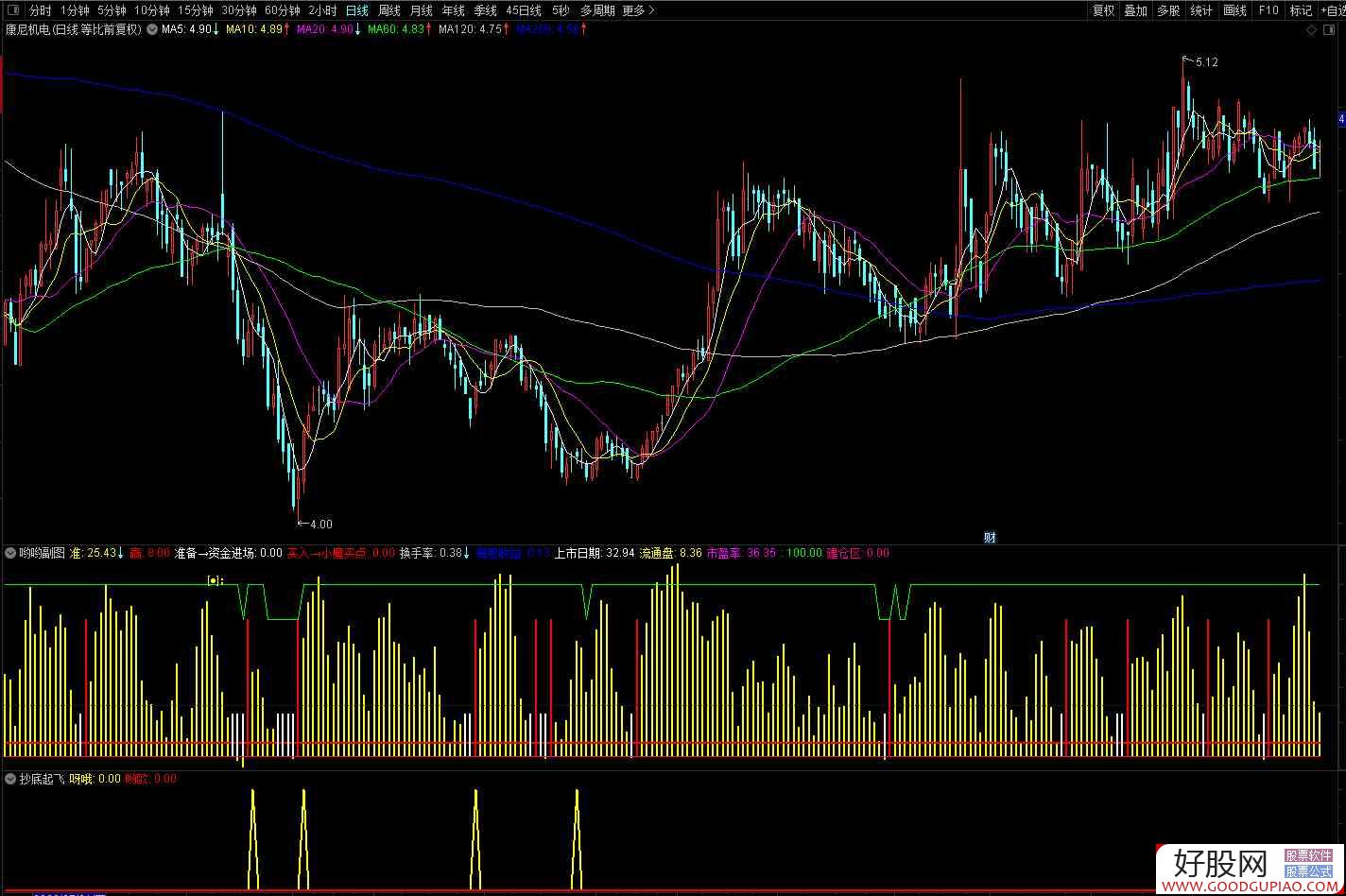Click the MA60: 4.83 label
Image resolution: width=1346 pixels, height=896 pixels.
pos(401,29)
